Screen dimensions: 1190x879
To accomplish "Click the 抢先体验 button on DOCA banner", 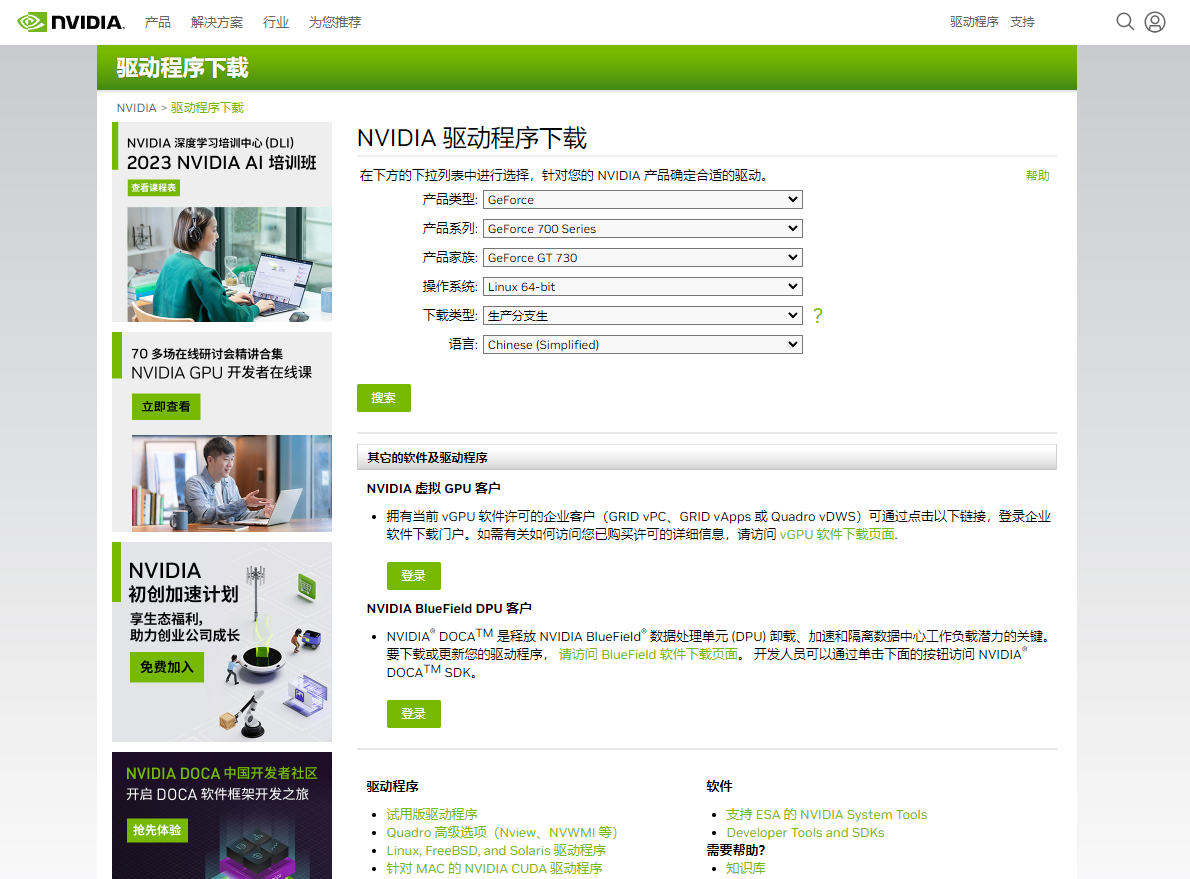I will [x=157, y=830].
